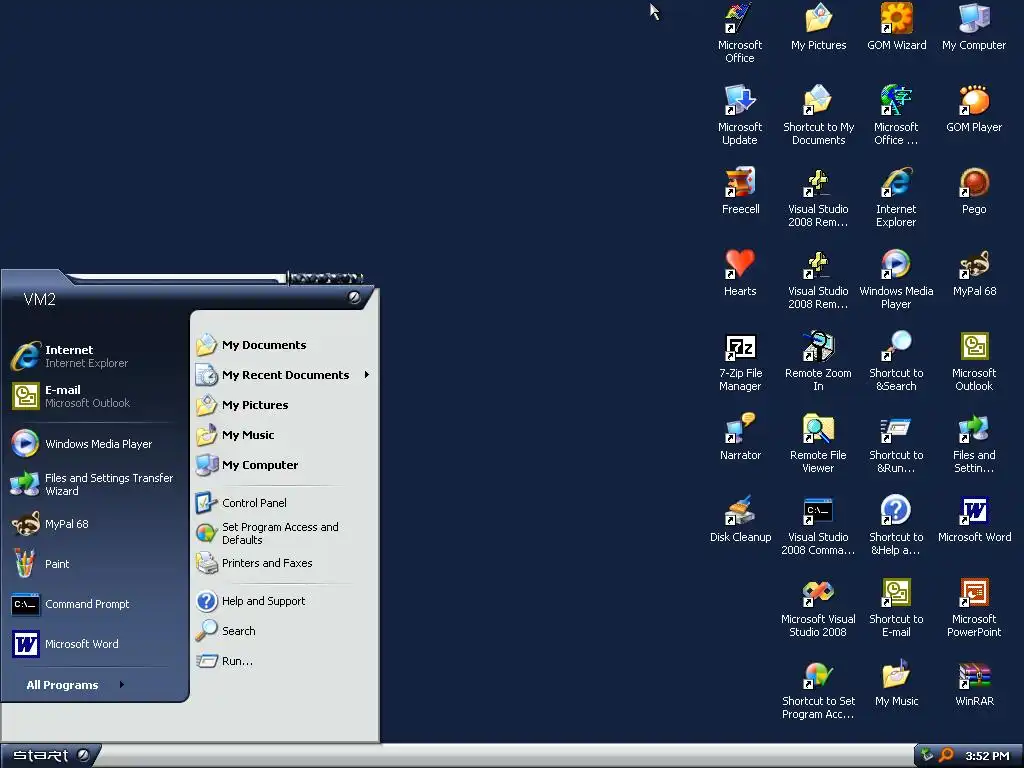Open Shortcut to &Search desktop icon

click(896, 361)
